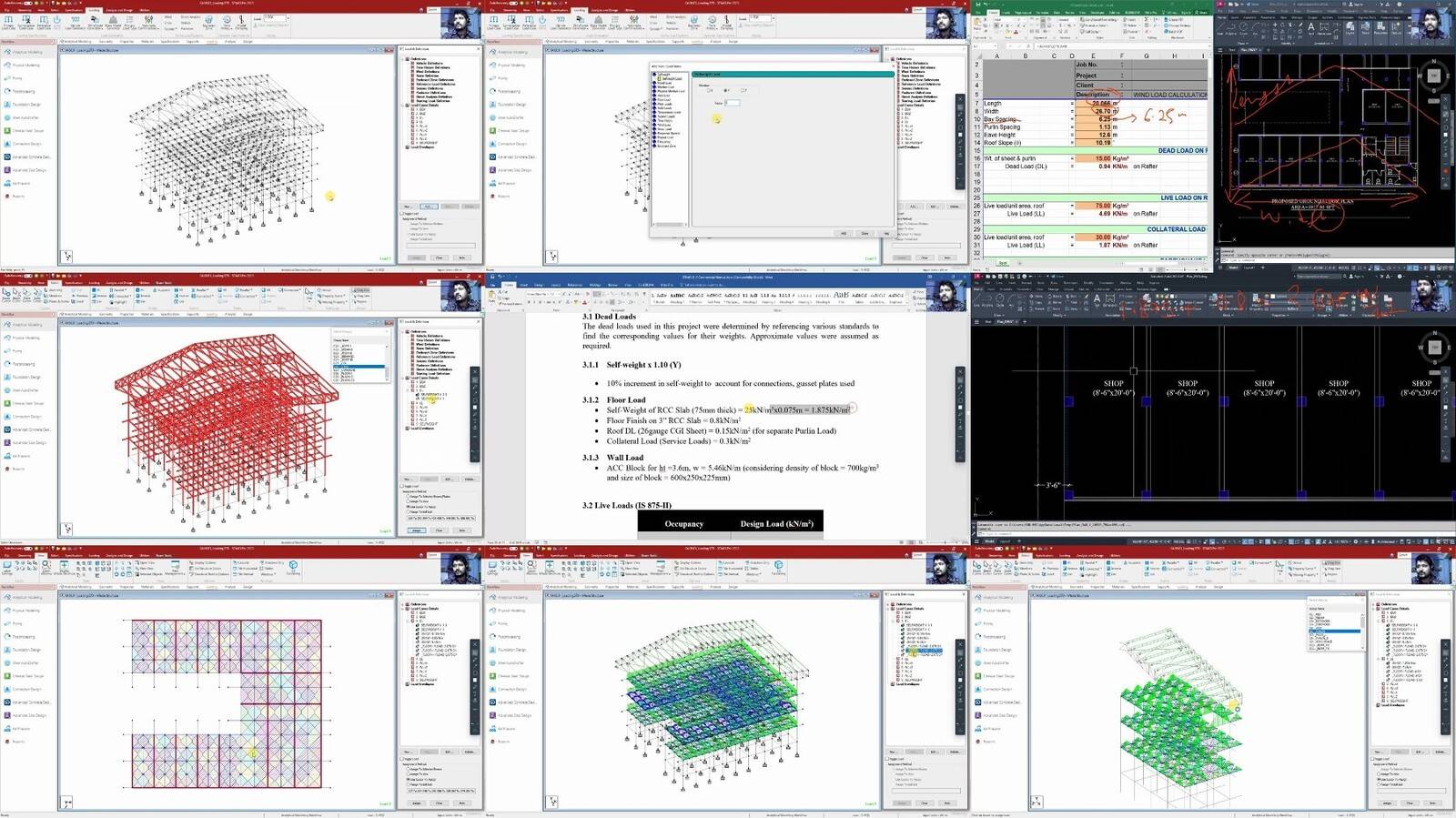Open Analytical Modeling workflow in red-model STAAD sidebar

[x=25, y=325]
